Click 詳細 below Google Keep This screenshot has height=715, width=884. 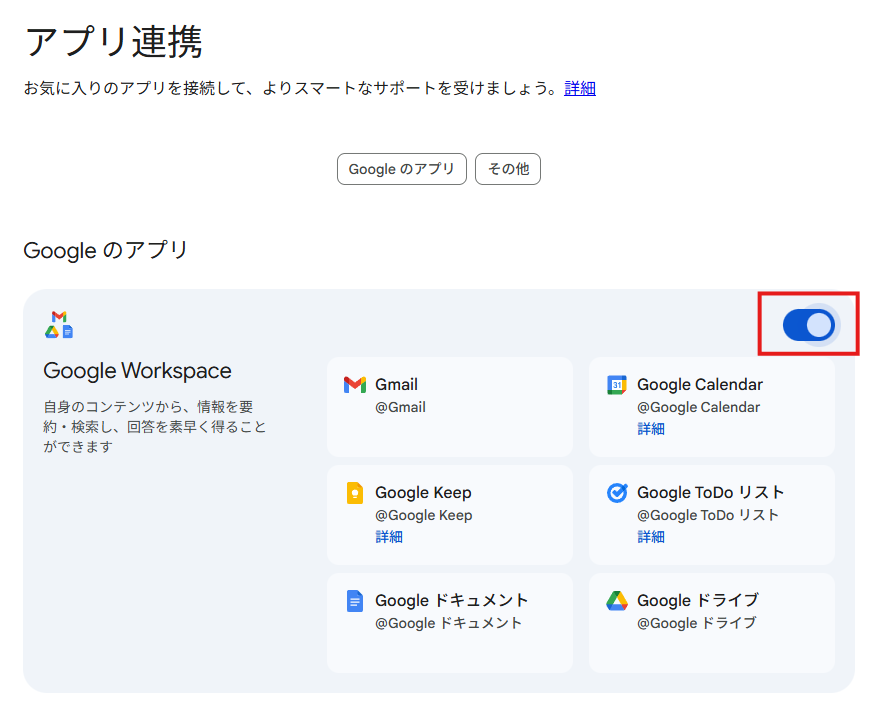click(x=387, y=536)
